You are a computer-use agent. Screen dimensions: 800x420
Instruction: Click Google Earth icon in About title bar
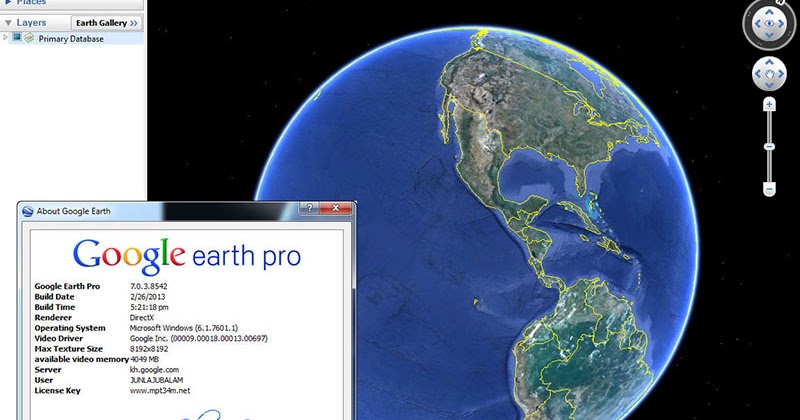tap(28, 211)
